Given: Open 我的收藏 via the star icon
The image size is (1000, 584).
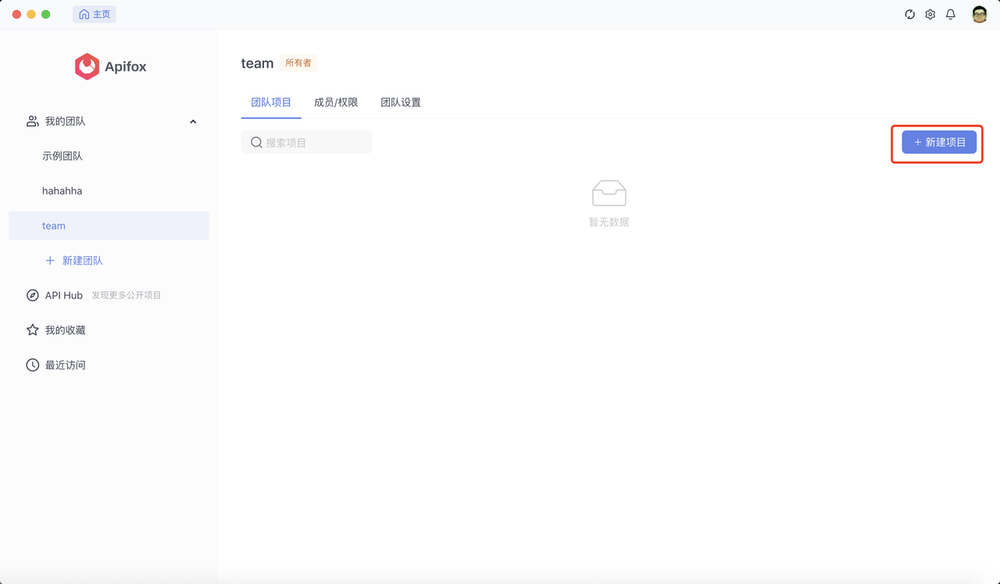Looking at the screenshot, I should coord(31,330).
